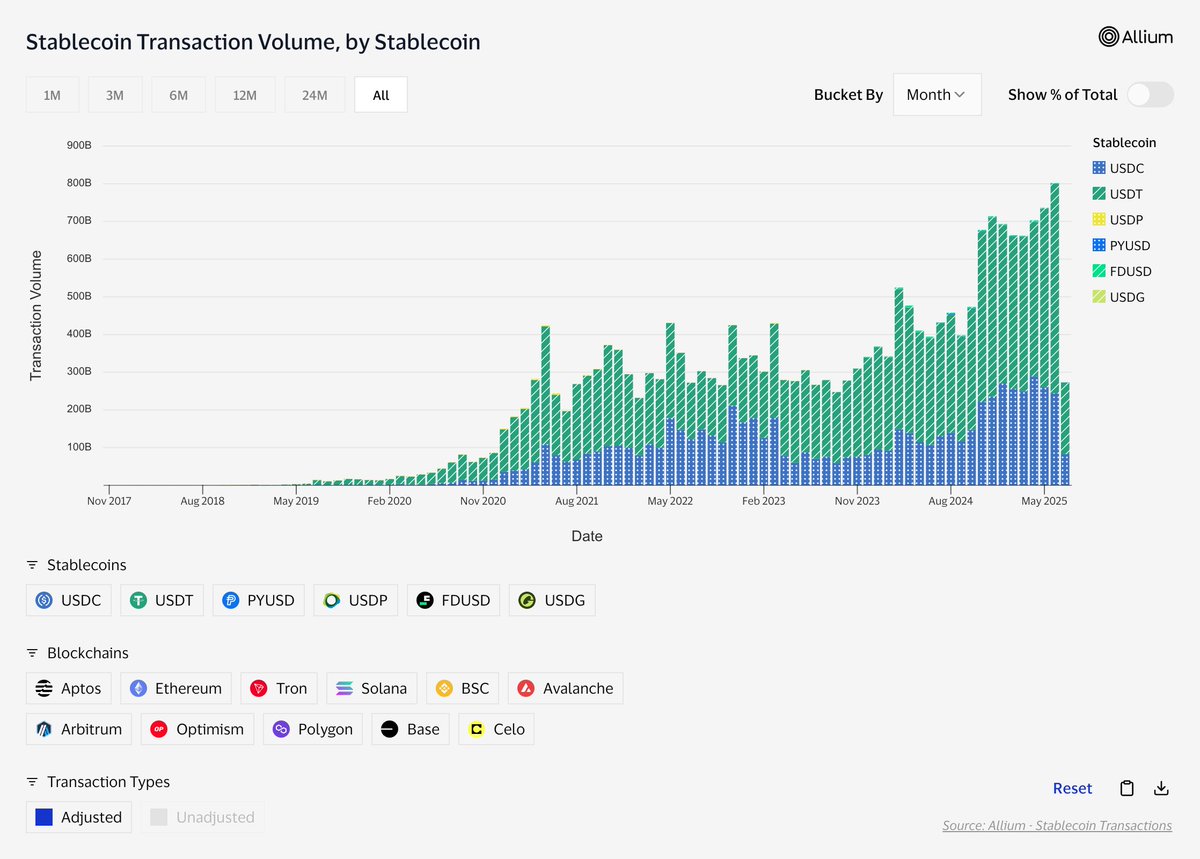Click the Tron red icon
The width and height of the screenshot is (1200, 859).
point(259,688)
